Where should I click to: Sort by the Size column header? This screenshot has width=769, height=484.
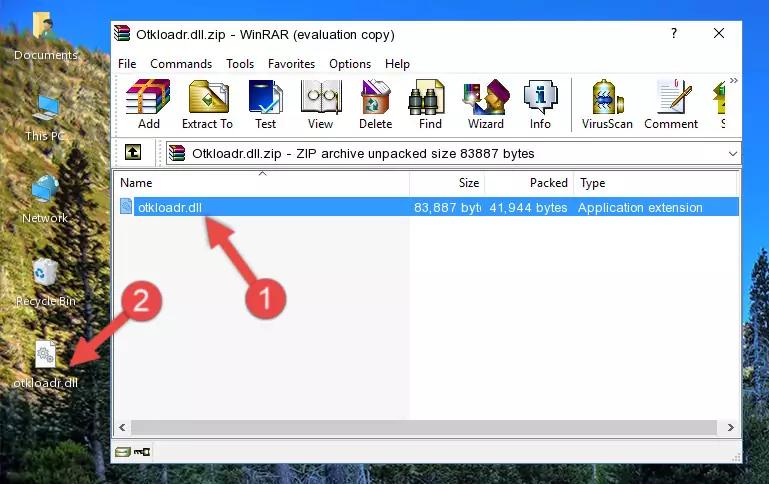point(447,183)
